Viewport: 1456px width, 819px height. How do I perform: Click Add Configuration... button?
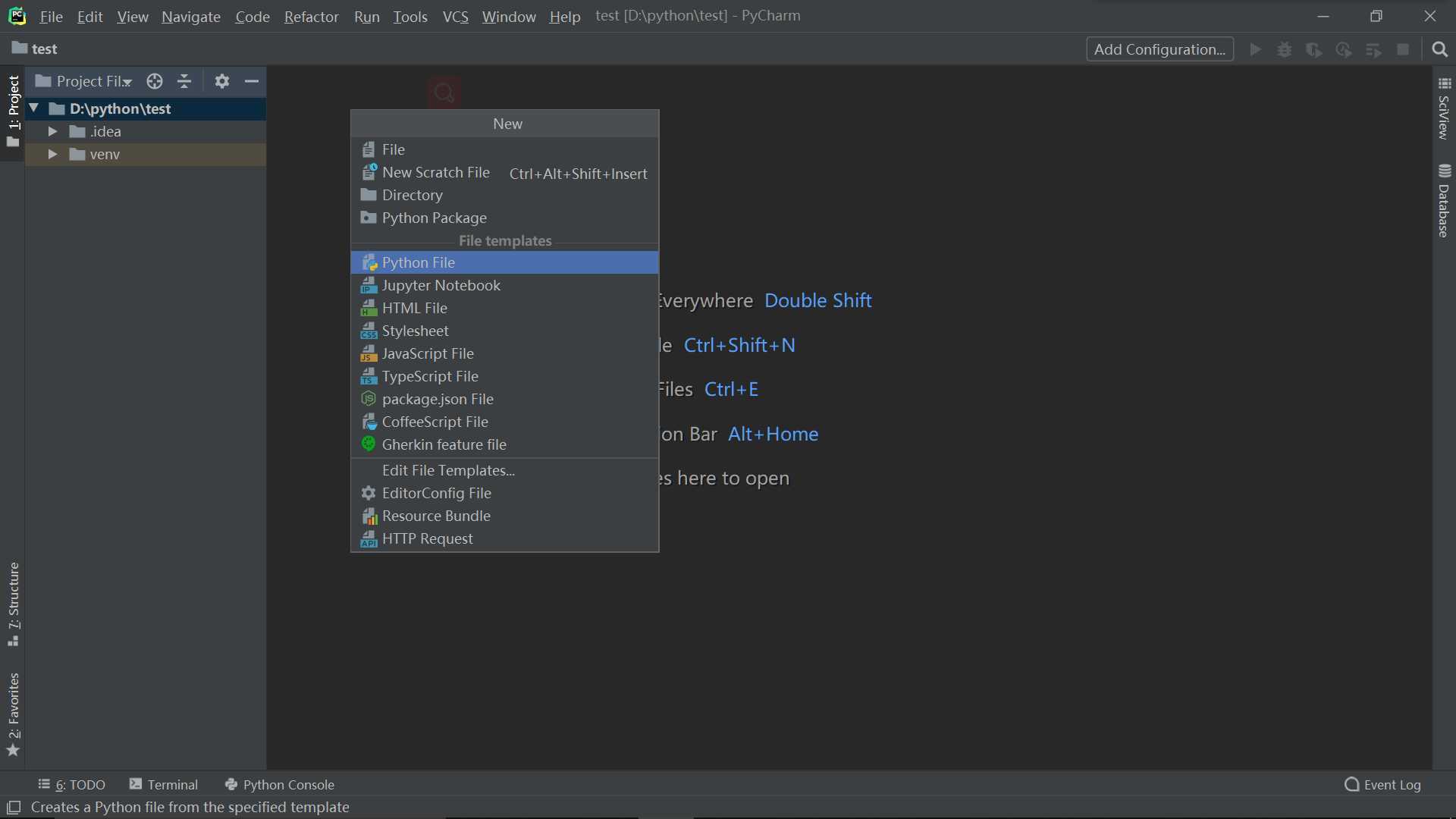click(x=1159, y=49)
